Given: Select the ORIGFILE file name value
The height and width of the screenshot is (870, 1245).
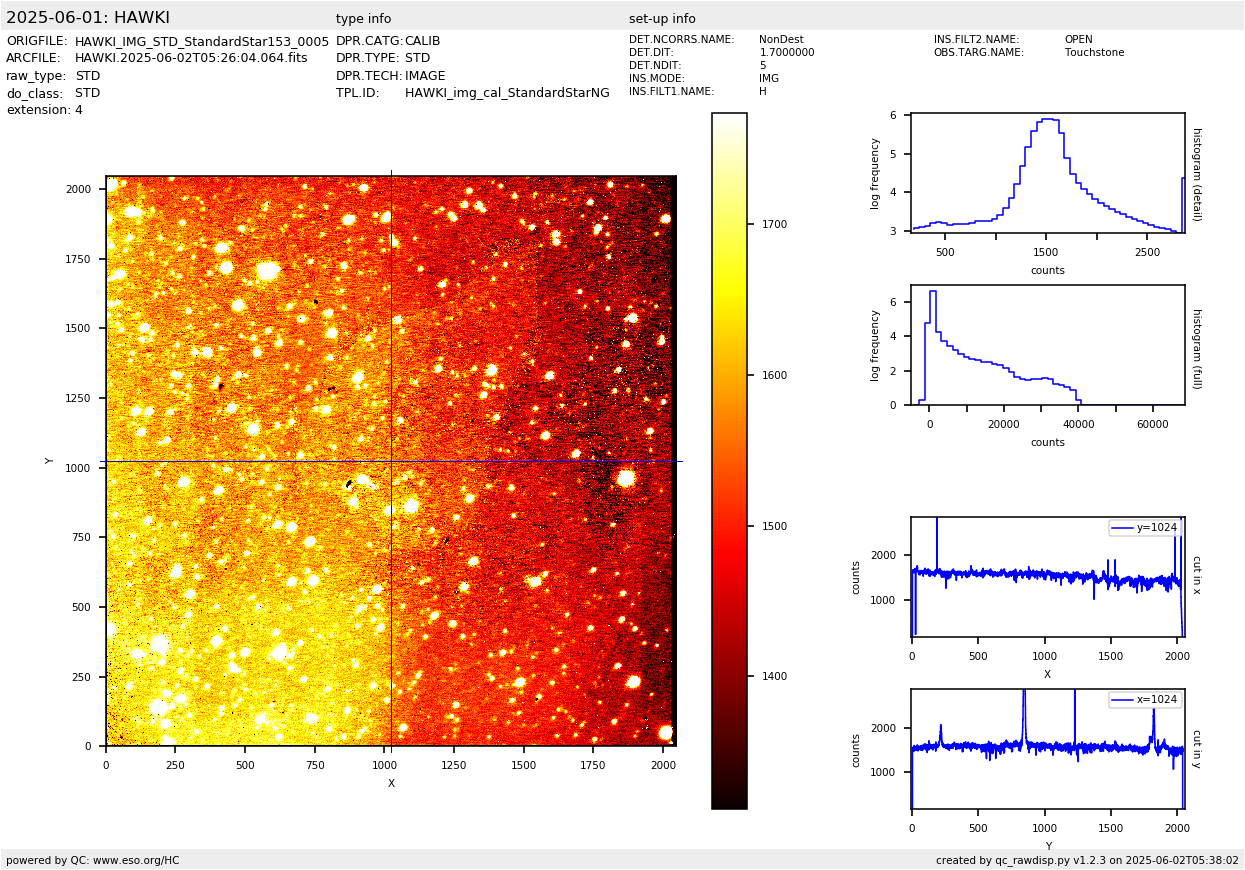Looking at the screenshot, I should 202,42.
